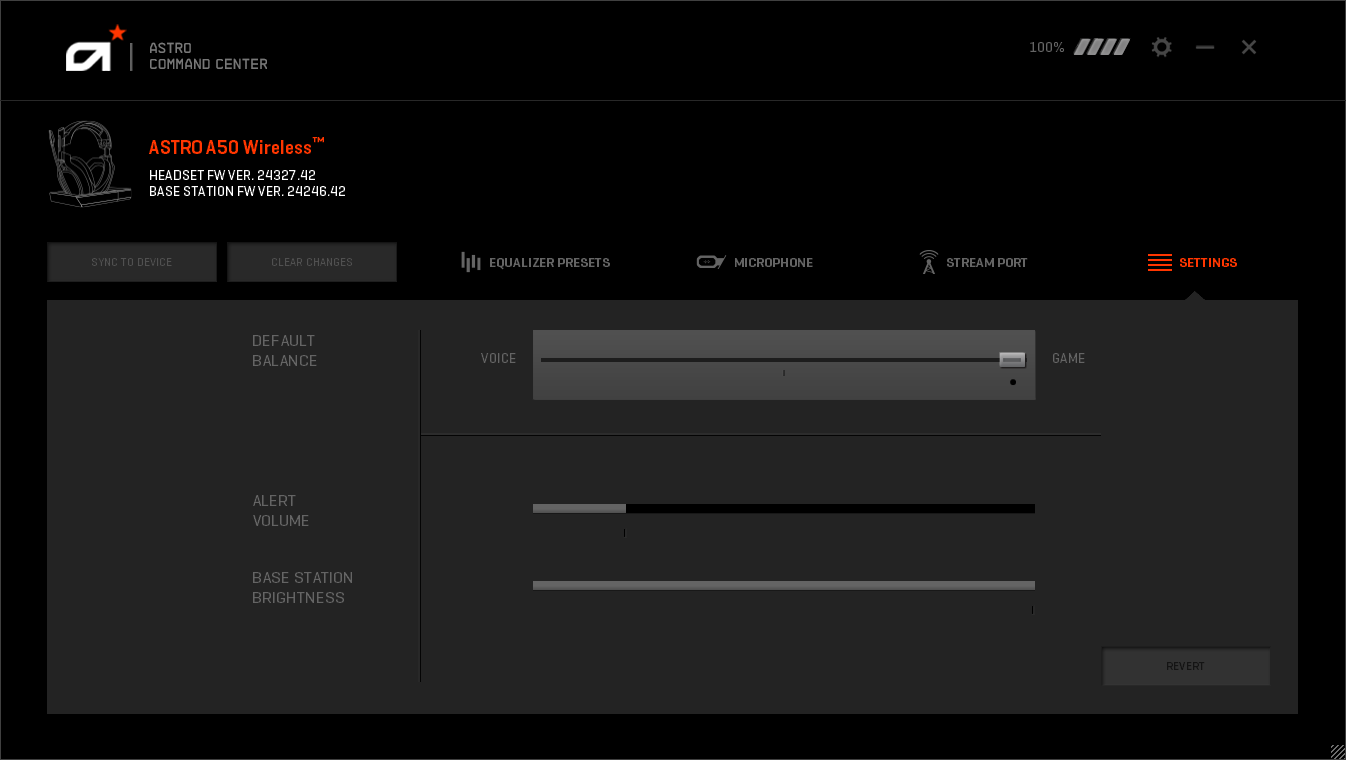Click ASTRO A50 Wireless device name
The width and height of the screenshot is (1346, 760).
(237, 147)
